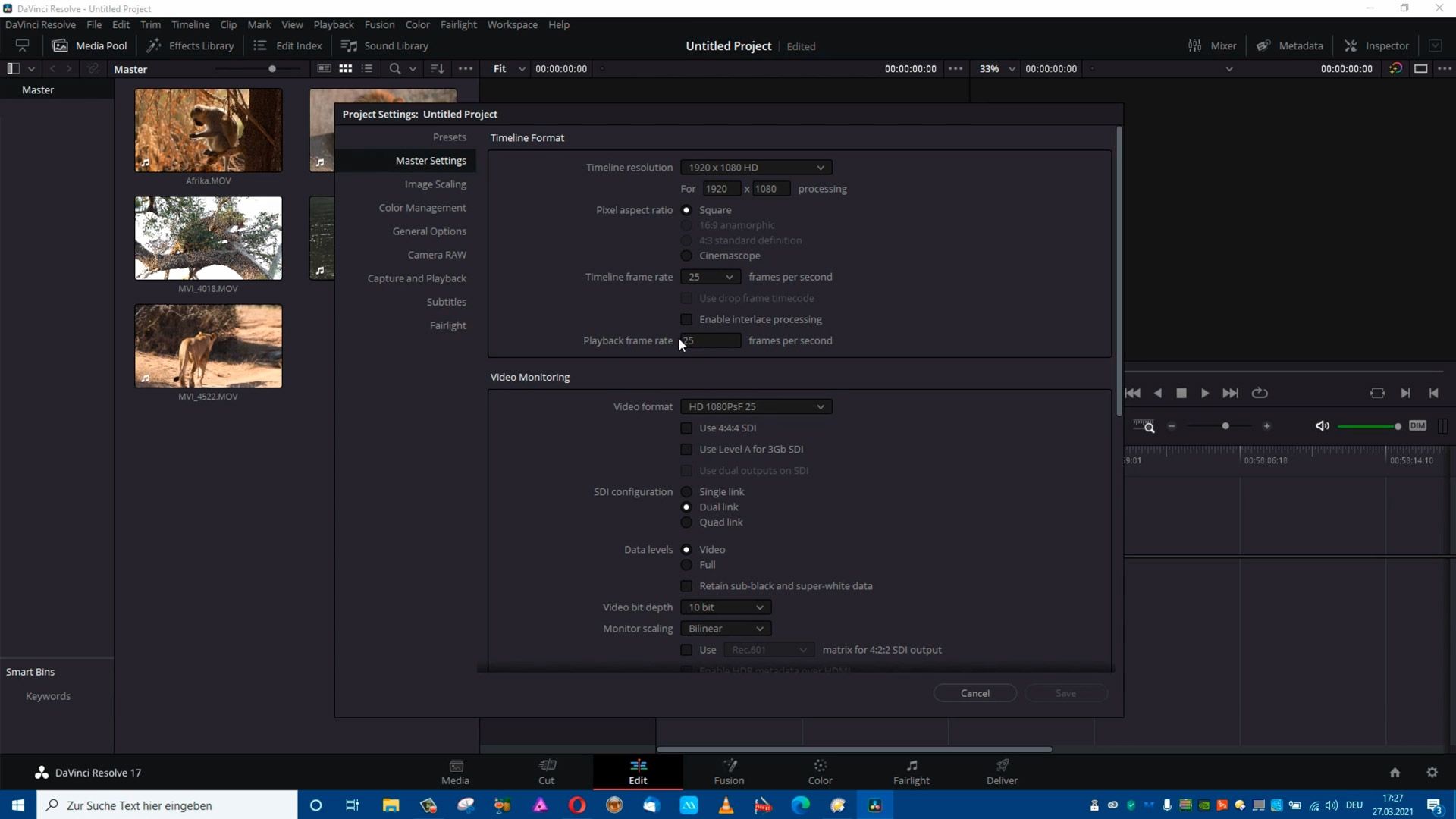
Task: Open the Project Manager home icon
Action: (x=1395, y=772)
